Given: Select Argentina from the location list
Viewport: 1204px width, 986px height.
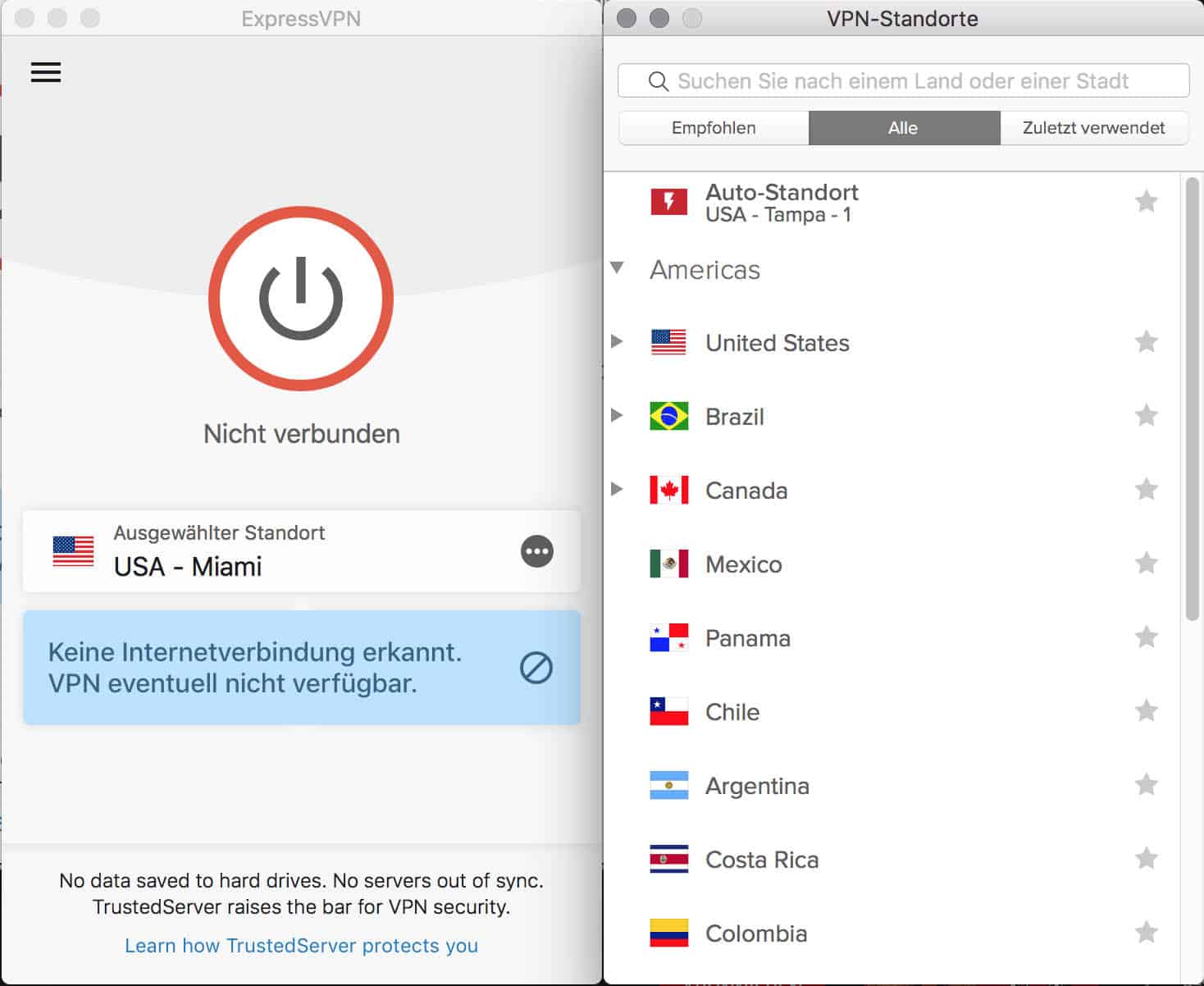Looking at the screenshot, I should [x=757, y=786].
